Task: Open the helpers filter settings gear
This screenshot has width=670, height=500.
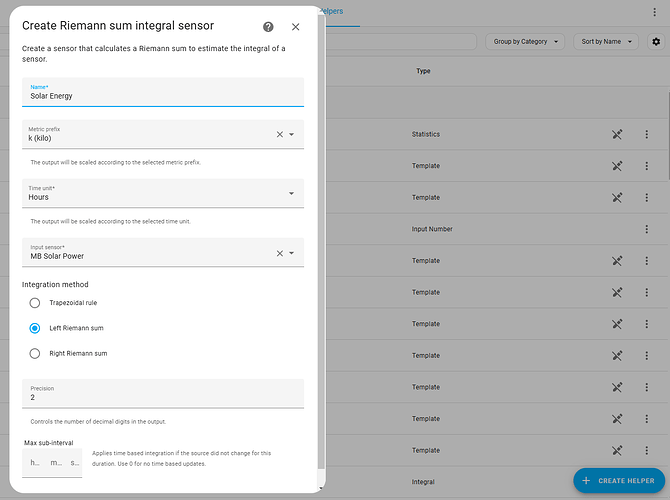Action: coord(656,41)
